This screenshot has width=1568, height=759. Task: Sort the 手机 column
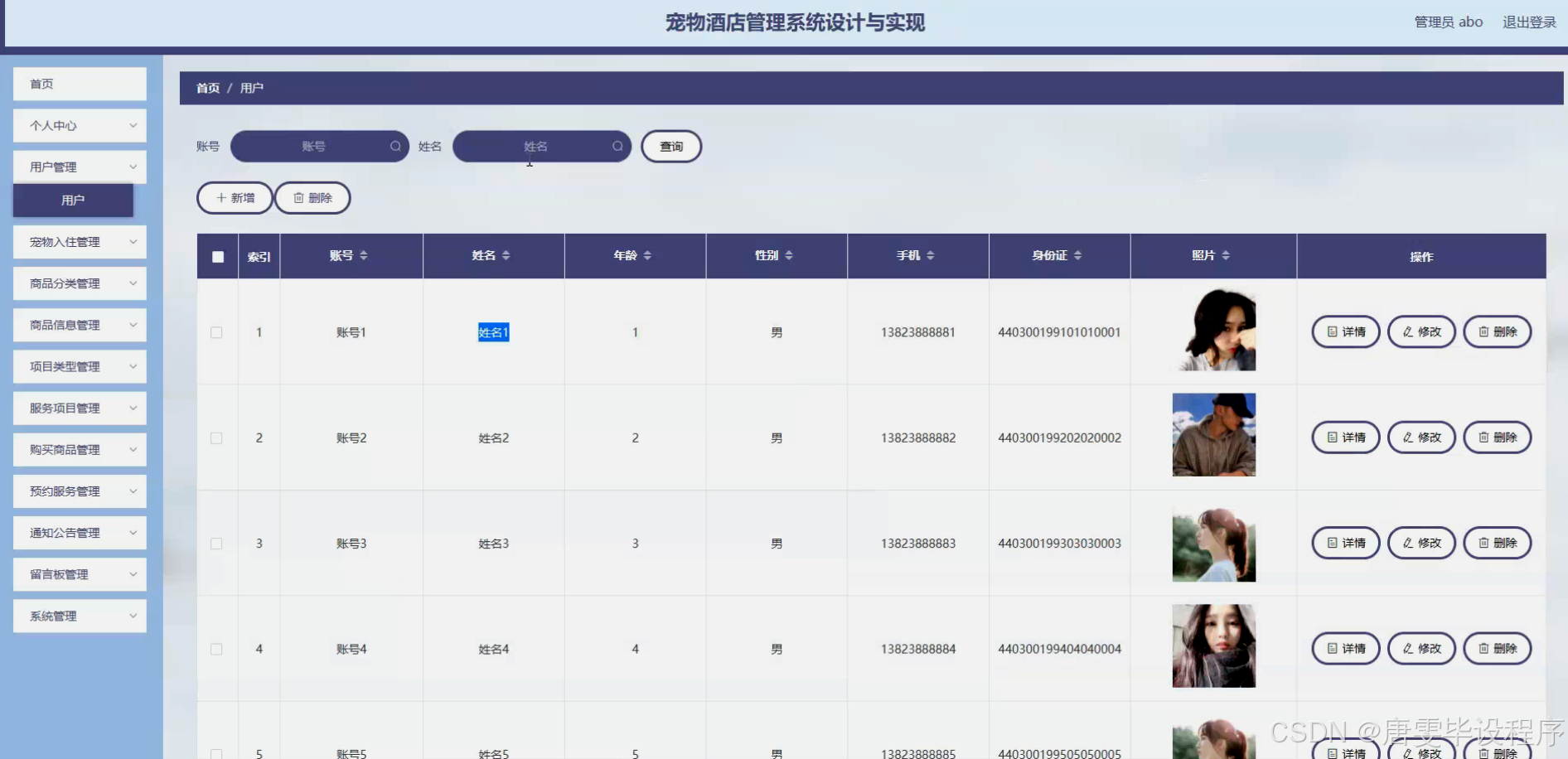click(x=931, y=255)
